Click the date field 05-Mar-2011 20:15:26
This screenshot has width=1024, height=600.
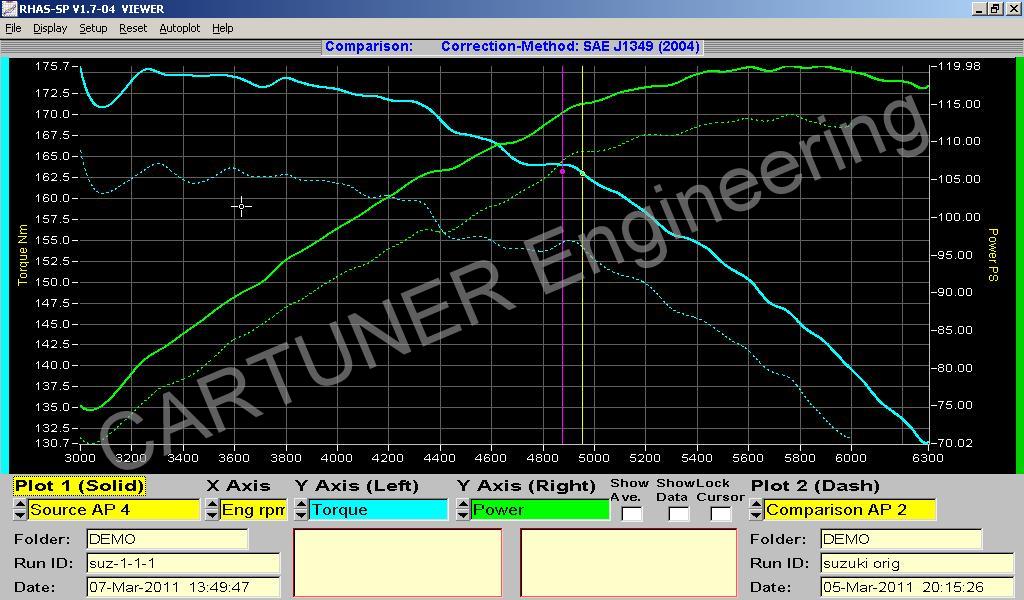917,586
